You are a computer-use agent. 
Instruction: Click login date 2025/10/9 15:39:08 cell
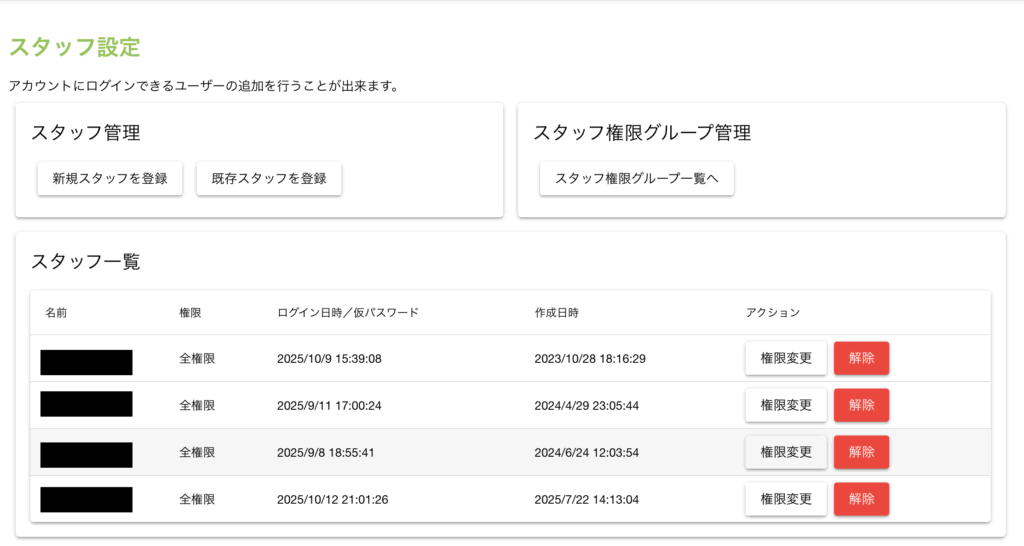[329, 359]
